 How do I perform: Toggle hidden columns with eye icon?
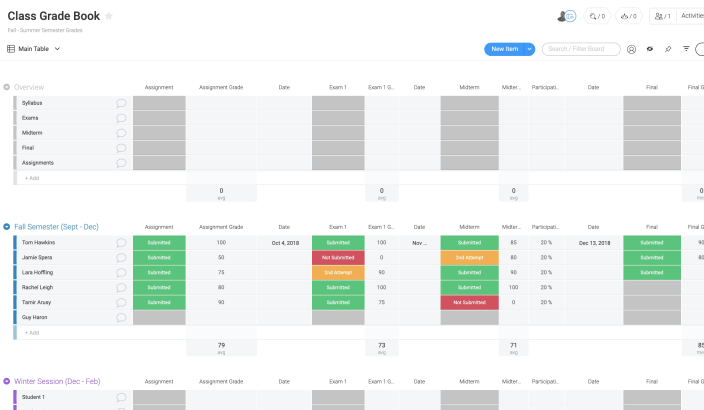pos(650,49)
